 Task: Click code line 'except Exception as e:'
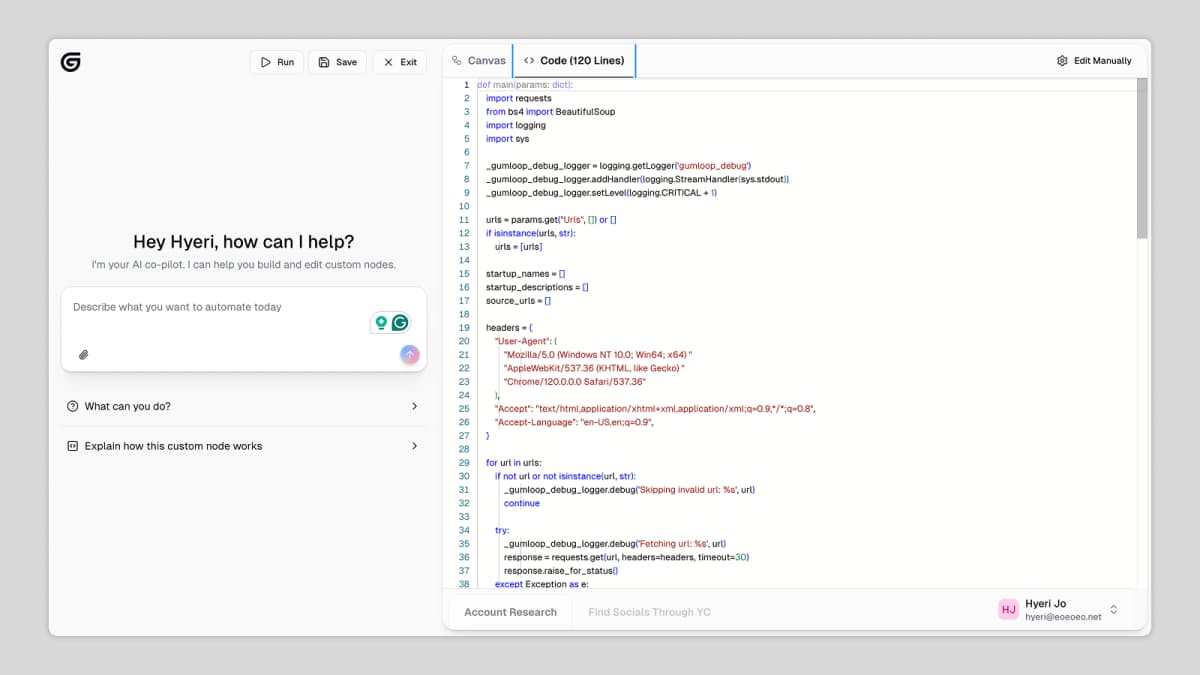(541, 584)
